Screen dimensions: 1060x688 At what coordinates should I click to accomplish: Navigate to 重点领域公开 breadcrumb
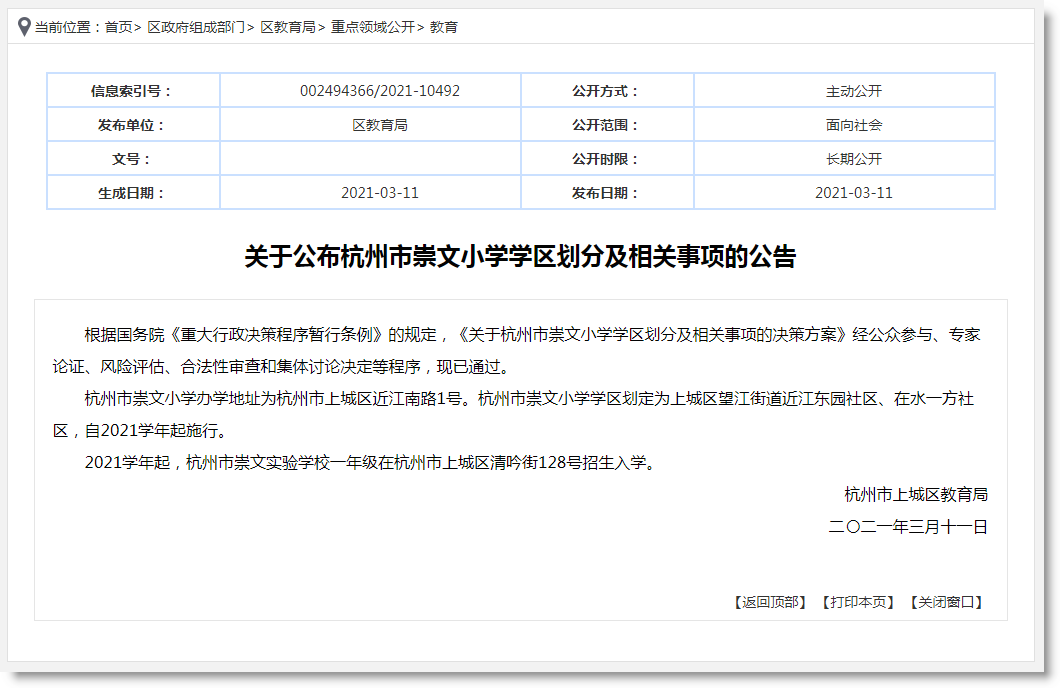372,27
